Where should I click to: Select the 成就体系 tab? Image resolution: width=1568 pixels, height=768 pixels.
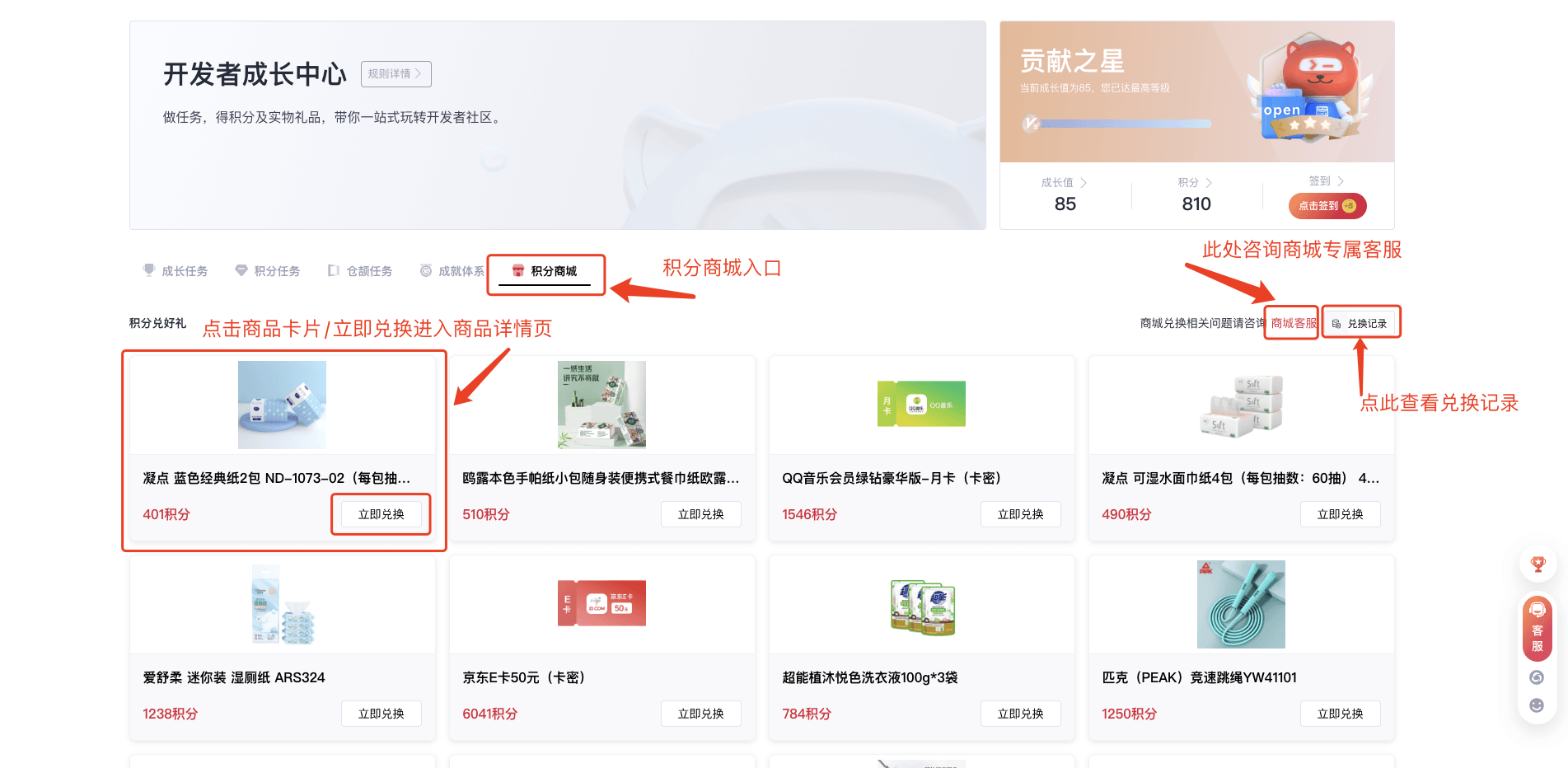point(452,271)
